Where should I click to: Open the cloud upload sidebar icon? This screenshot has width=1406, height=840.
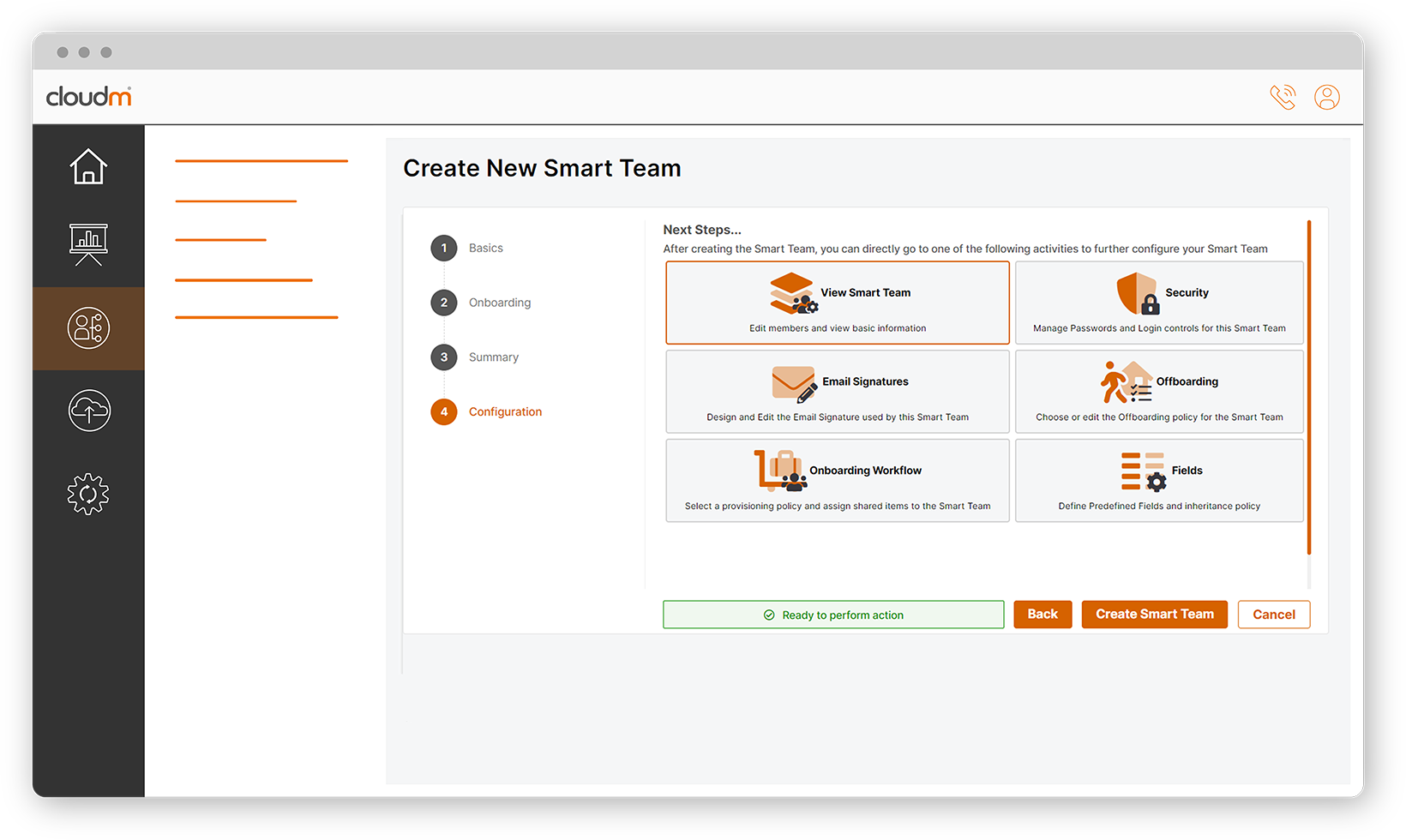point(89,410)
